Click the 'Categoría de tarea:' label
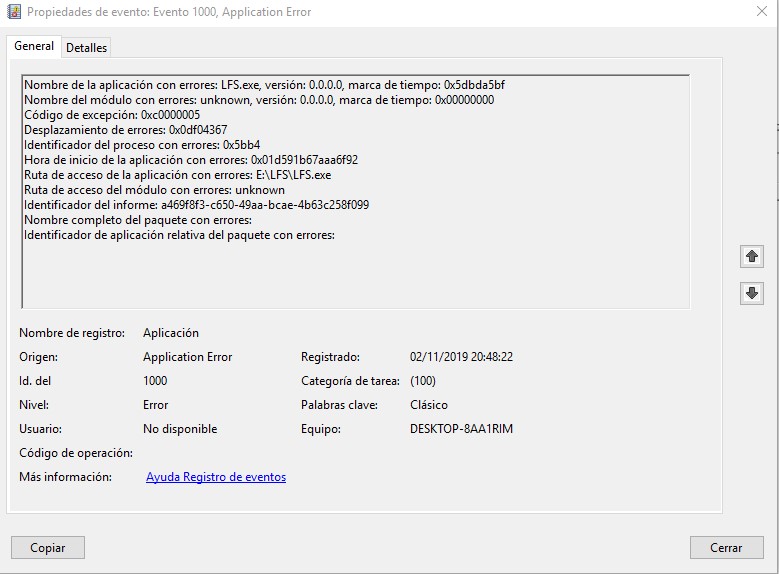This screenshot has height=574, width=779. [350, 381]
